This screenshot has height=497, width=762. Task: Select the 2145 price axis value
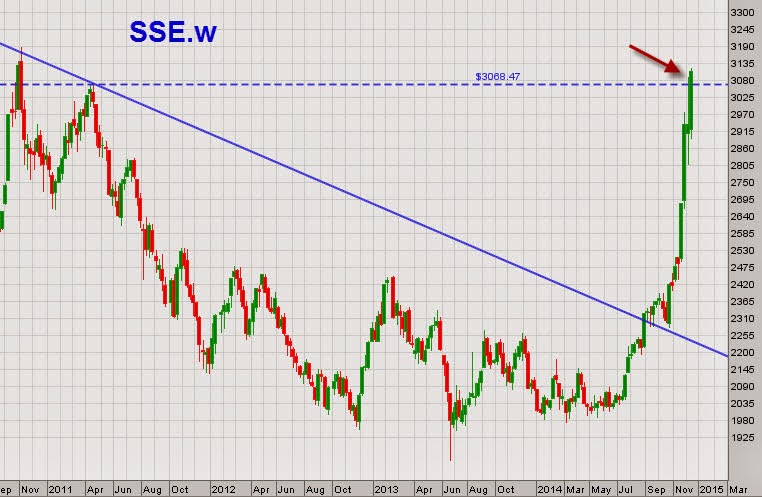(743, 370)
